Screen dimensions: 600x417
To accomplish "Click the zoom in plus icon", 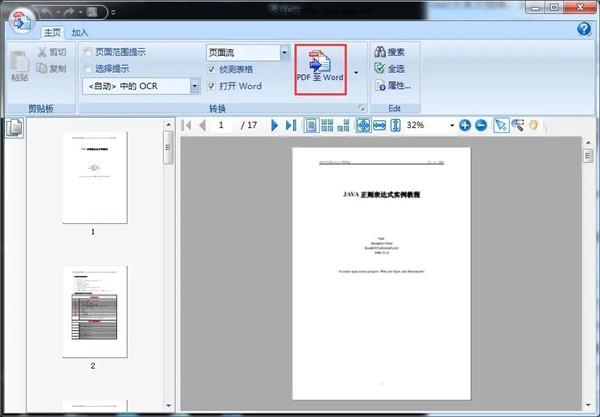I will point(465,125).
